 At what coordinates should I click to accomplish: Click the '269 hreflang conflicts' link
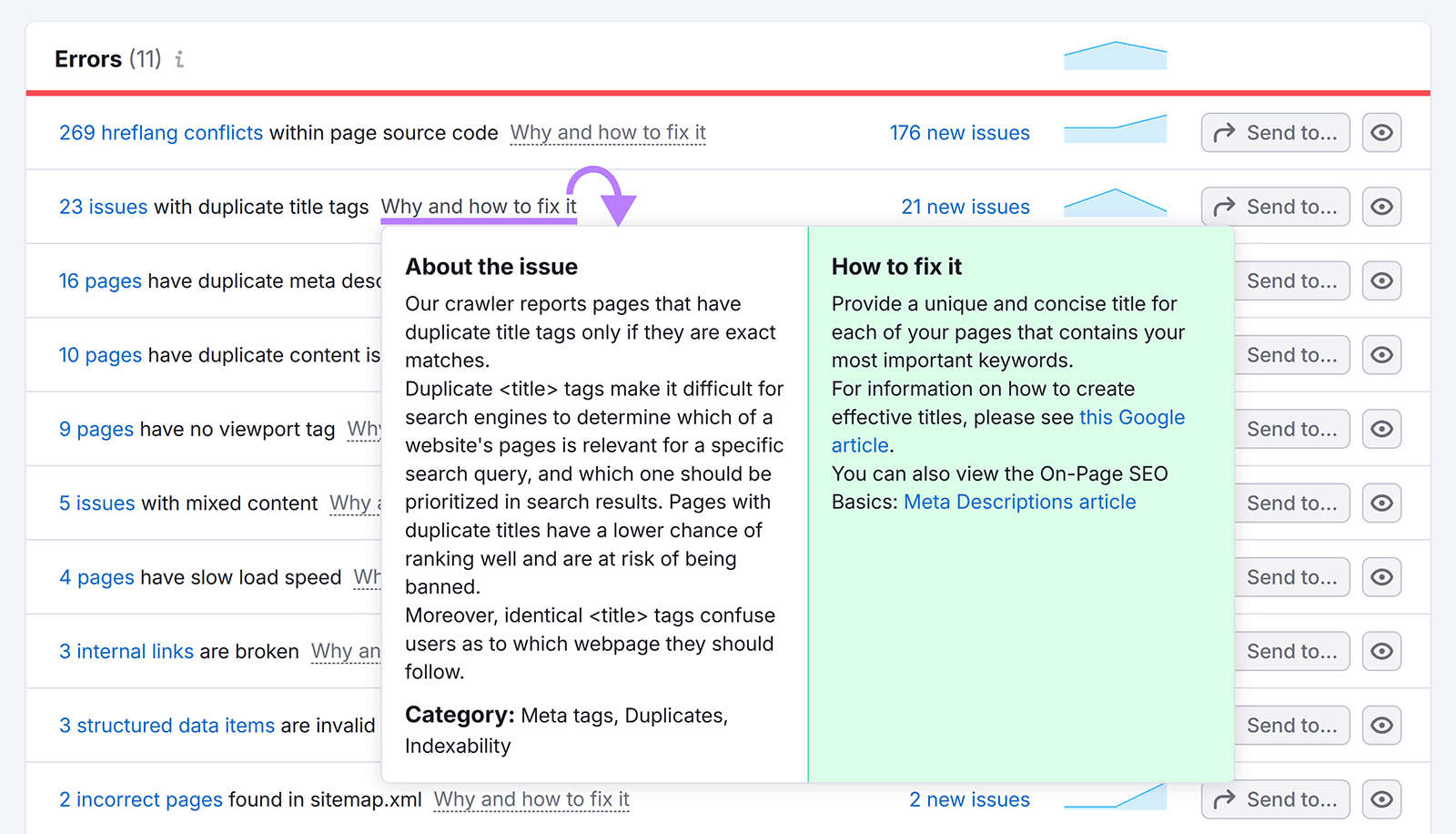(x=160, y=132)
